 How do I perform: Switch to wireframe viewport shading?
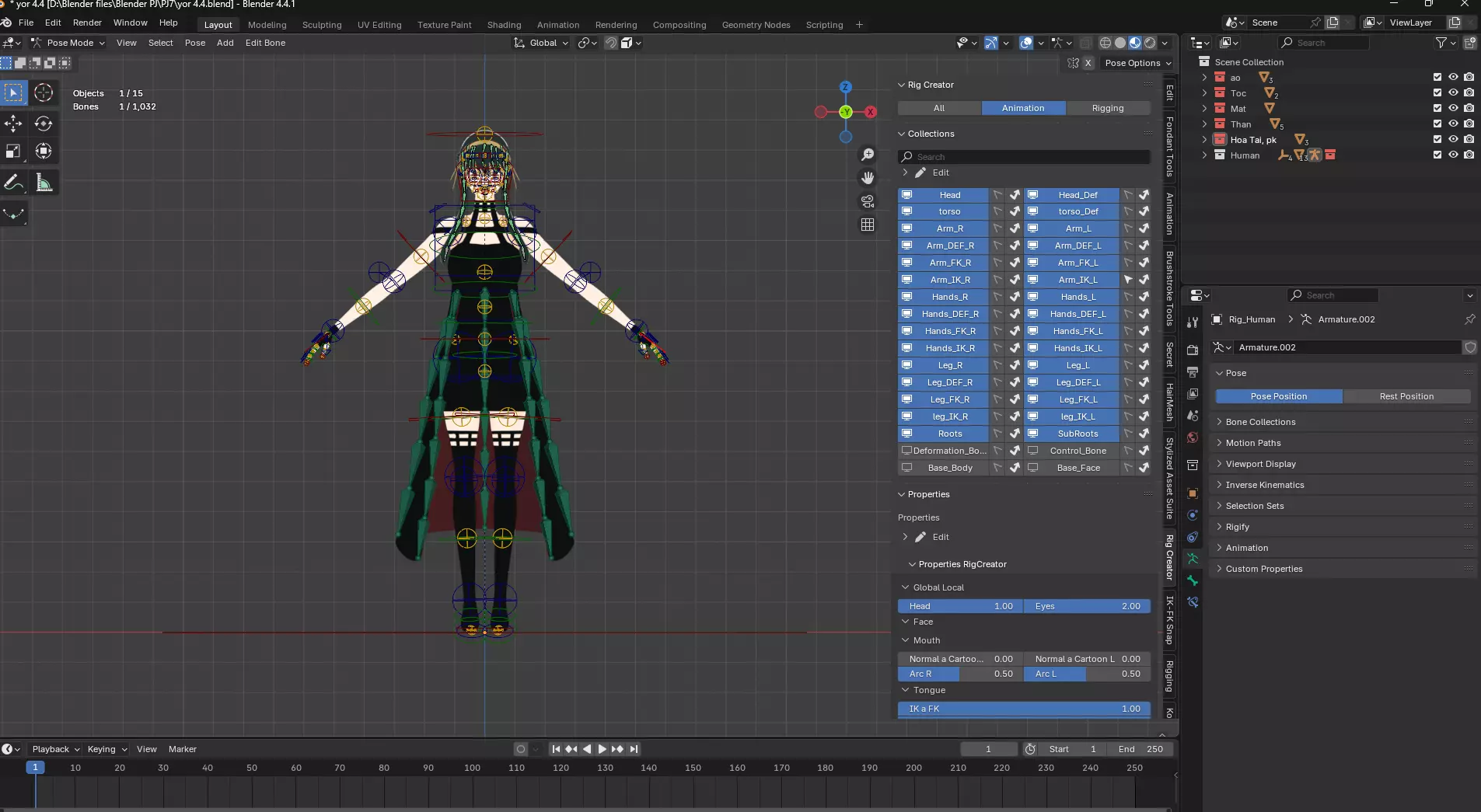coord(1106,43)
